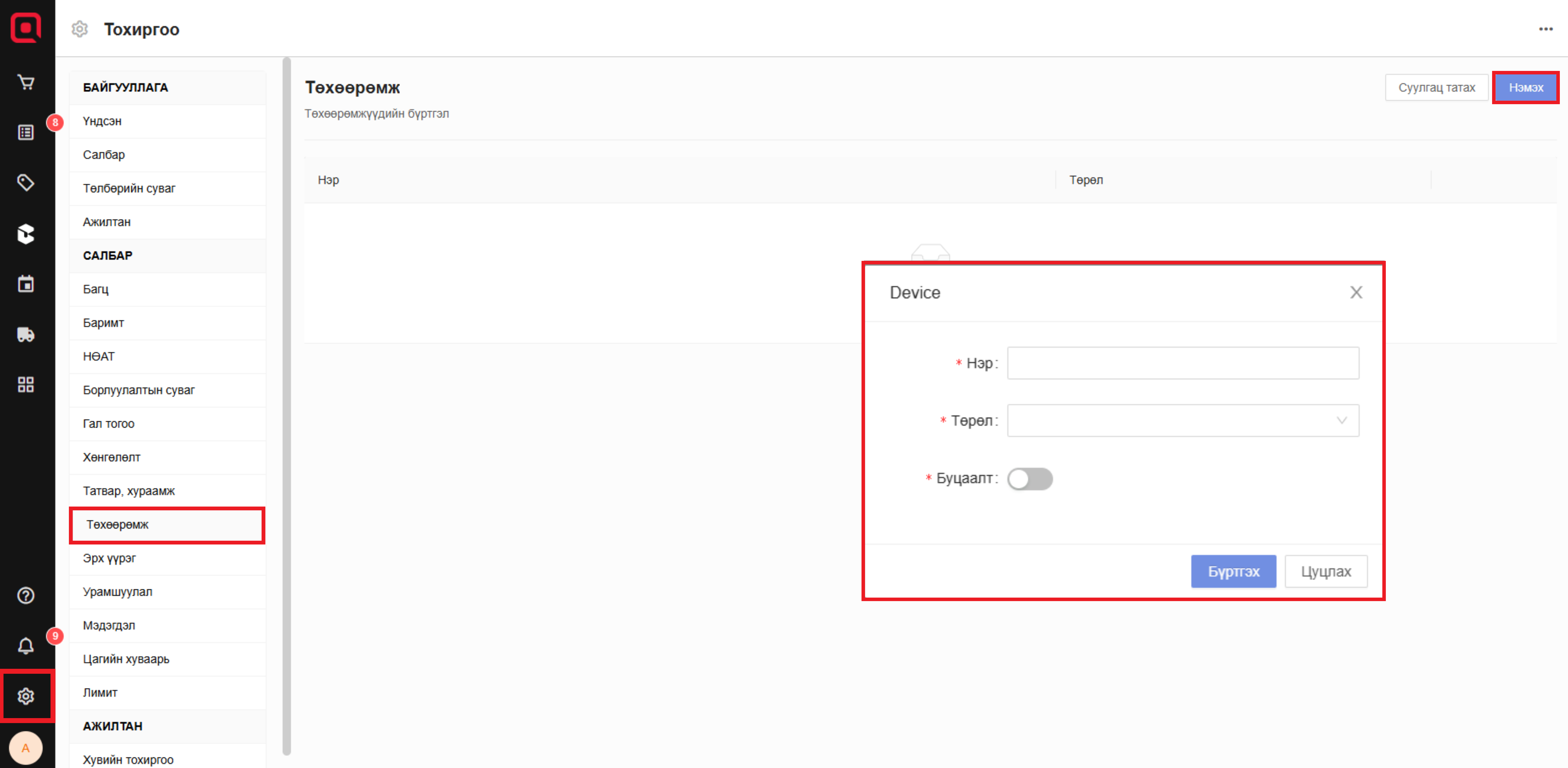Close the Device dialog
1568x768 pixels.
coord(1356,293)
